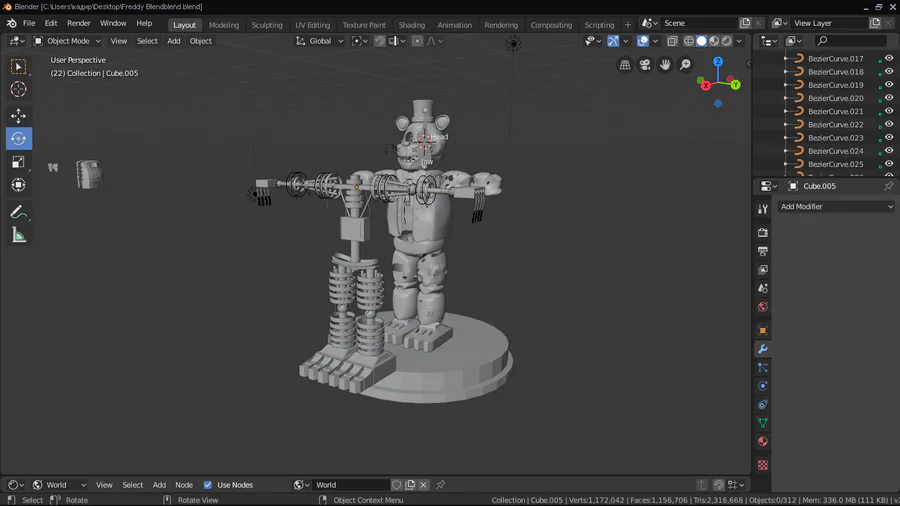Image resolution: width=900 pixels, height=506 pixels.
Task: Unlink the World datablock
Action: click(x=423, y=485)
